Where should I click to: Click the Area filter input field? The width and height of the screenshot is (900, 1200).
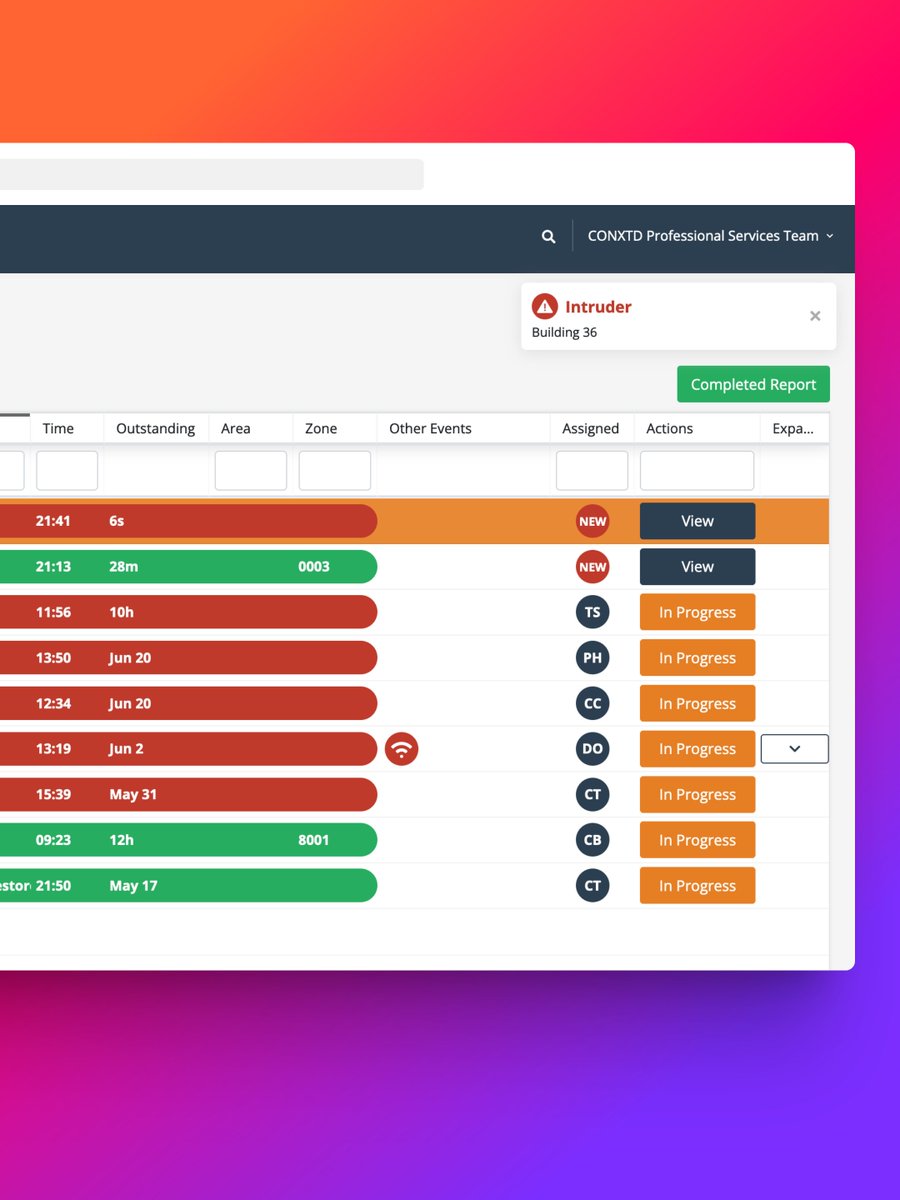pyautogui.click(x=250, y=470)
